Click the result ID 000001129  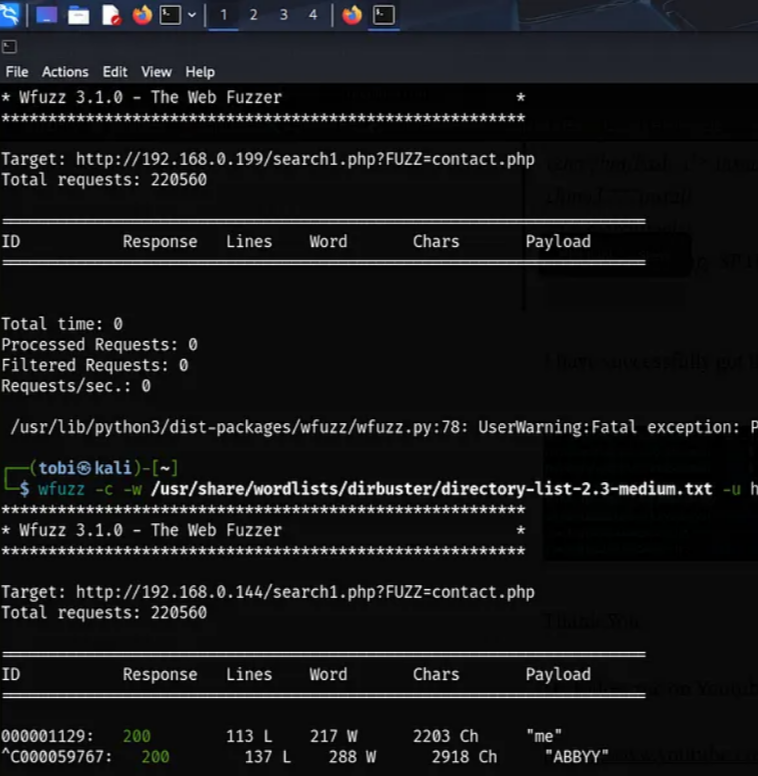(x=47, y=736)
